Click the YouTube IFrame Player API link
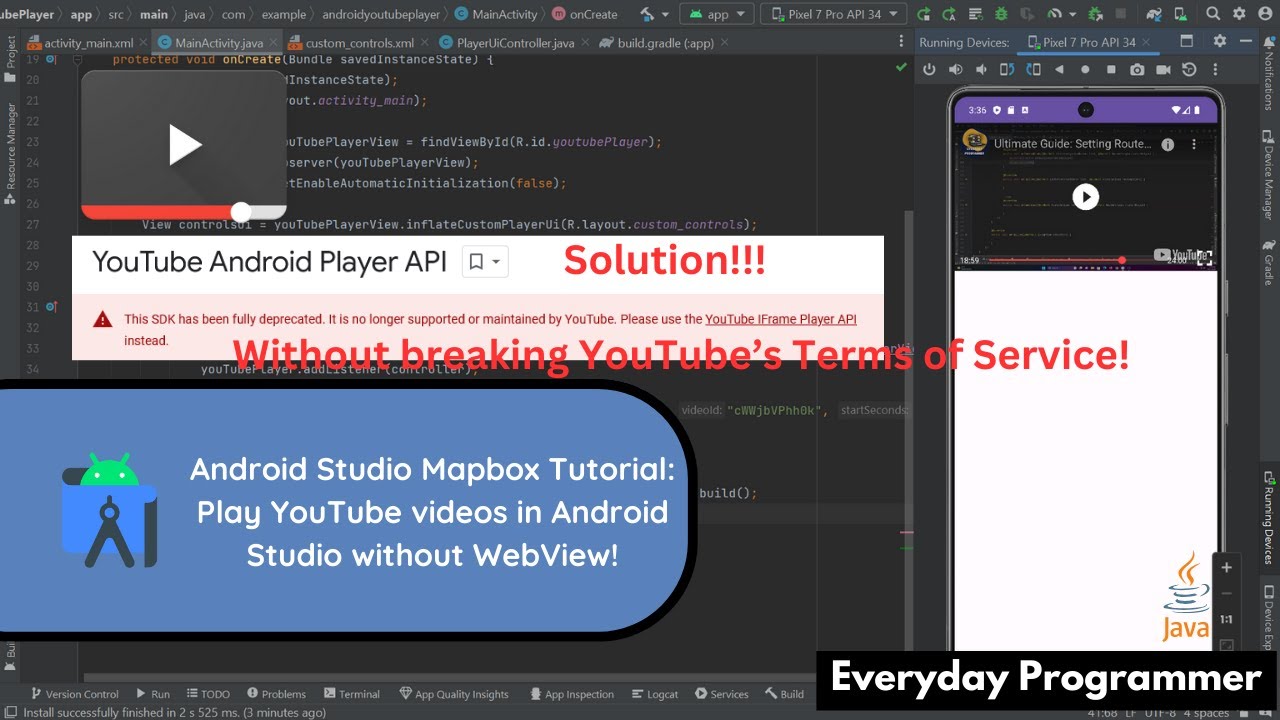This screenshot has height=720, width=1280. 781,319
